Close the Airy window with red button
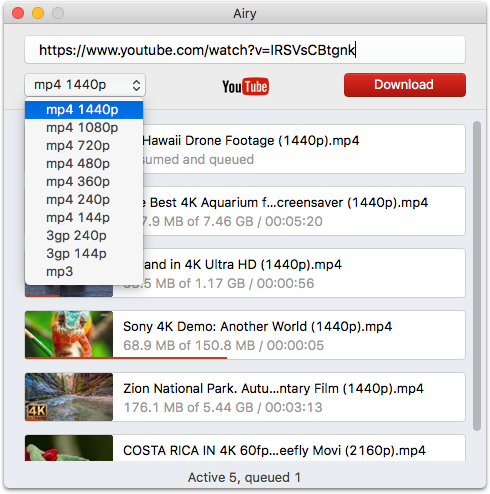This screenshot has height=494, width=490. point(18,13)
